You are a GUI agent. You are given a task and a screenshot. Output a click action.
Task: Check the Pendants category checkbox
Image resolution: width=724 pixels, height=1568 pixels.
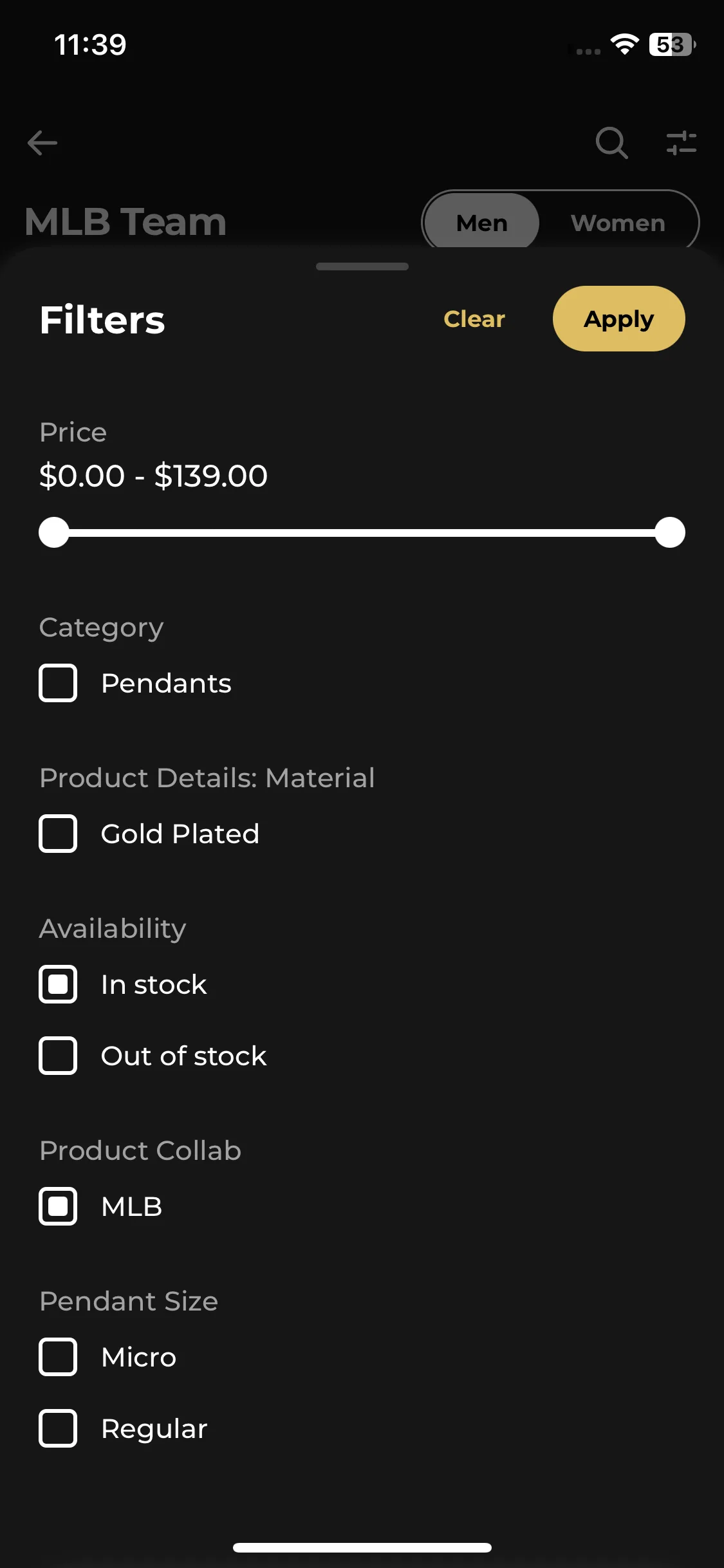point(58,683)
